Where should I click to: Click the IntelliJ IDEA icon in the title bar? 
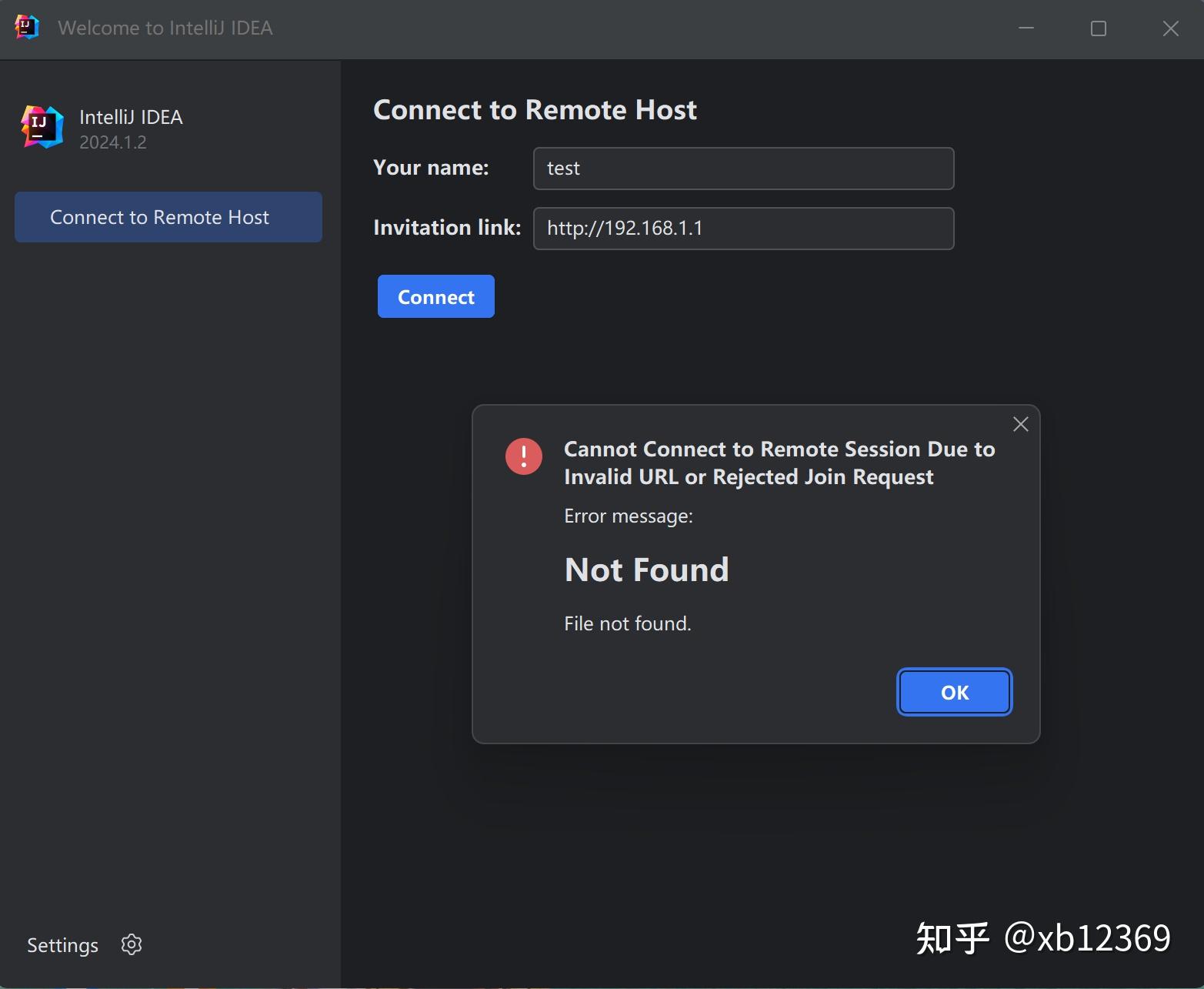[25, 27]
